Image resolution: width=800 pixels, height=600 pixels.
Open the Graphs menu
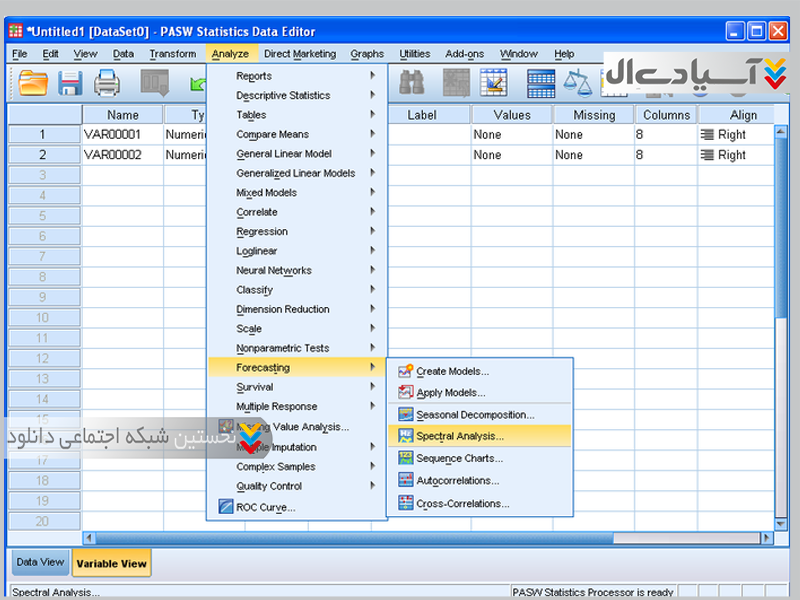tap(367, 54)
